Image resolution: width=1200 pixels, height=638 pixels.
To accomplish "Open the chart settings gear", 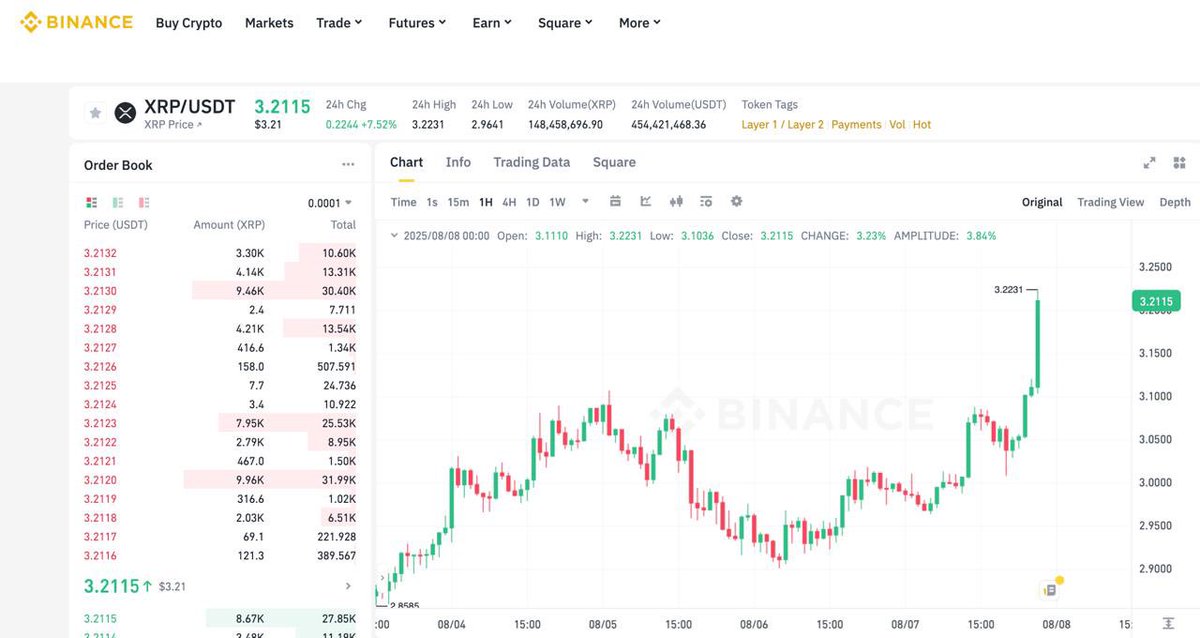I will 737,201.
